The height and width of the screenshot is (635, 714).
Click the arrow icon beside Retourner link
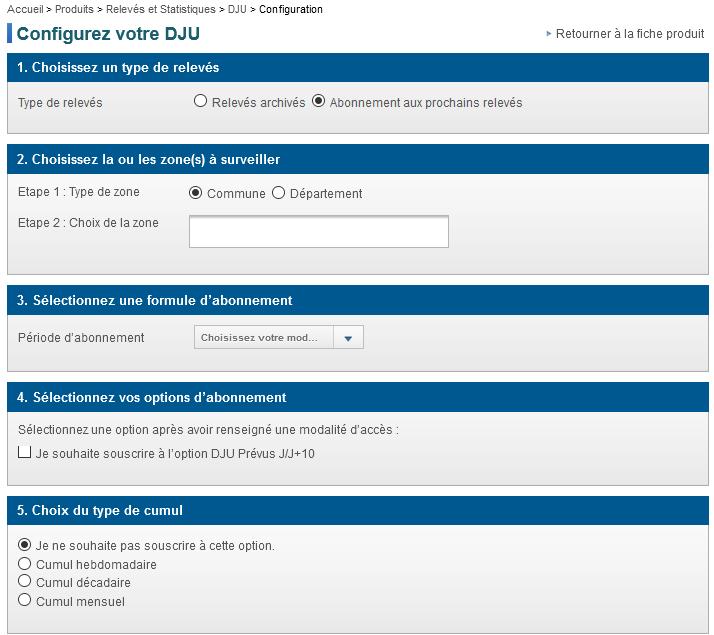point(549,33)
